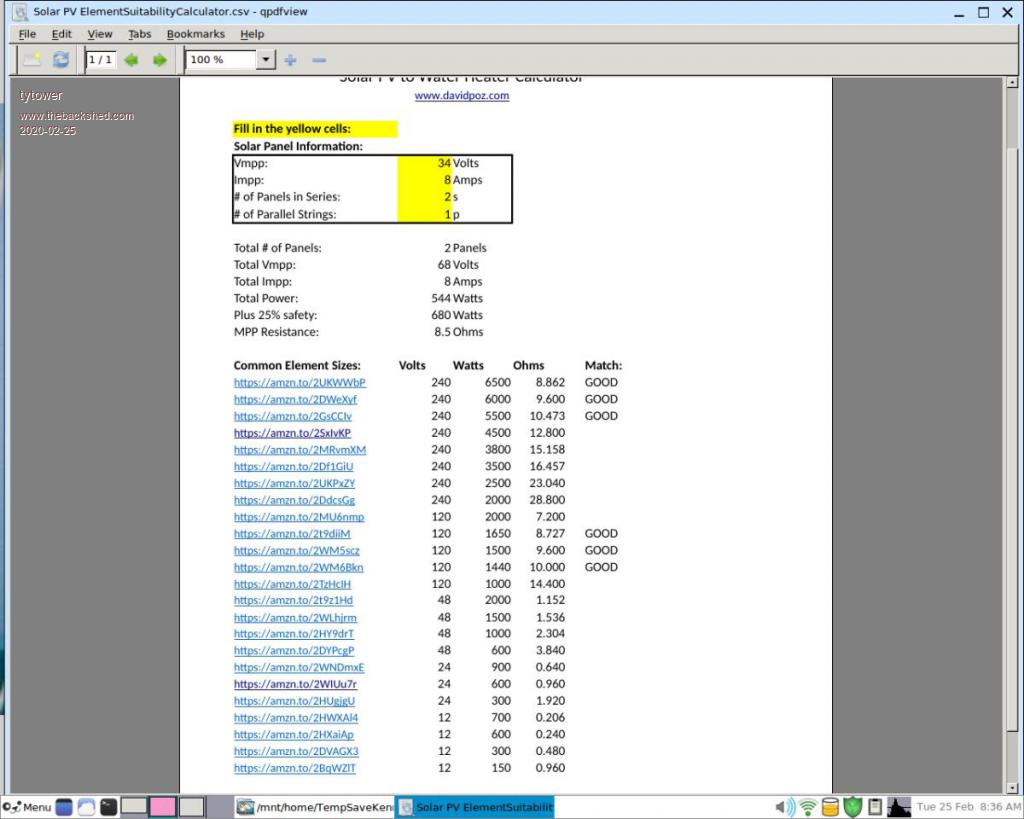Zoom in with the plus icon
Viewport: 1024px width, 819px height.
point(291,60)
